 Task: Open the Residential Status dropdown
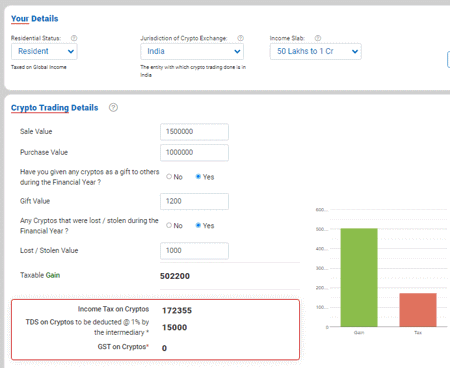point(44,52)
